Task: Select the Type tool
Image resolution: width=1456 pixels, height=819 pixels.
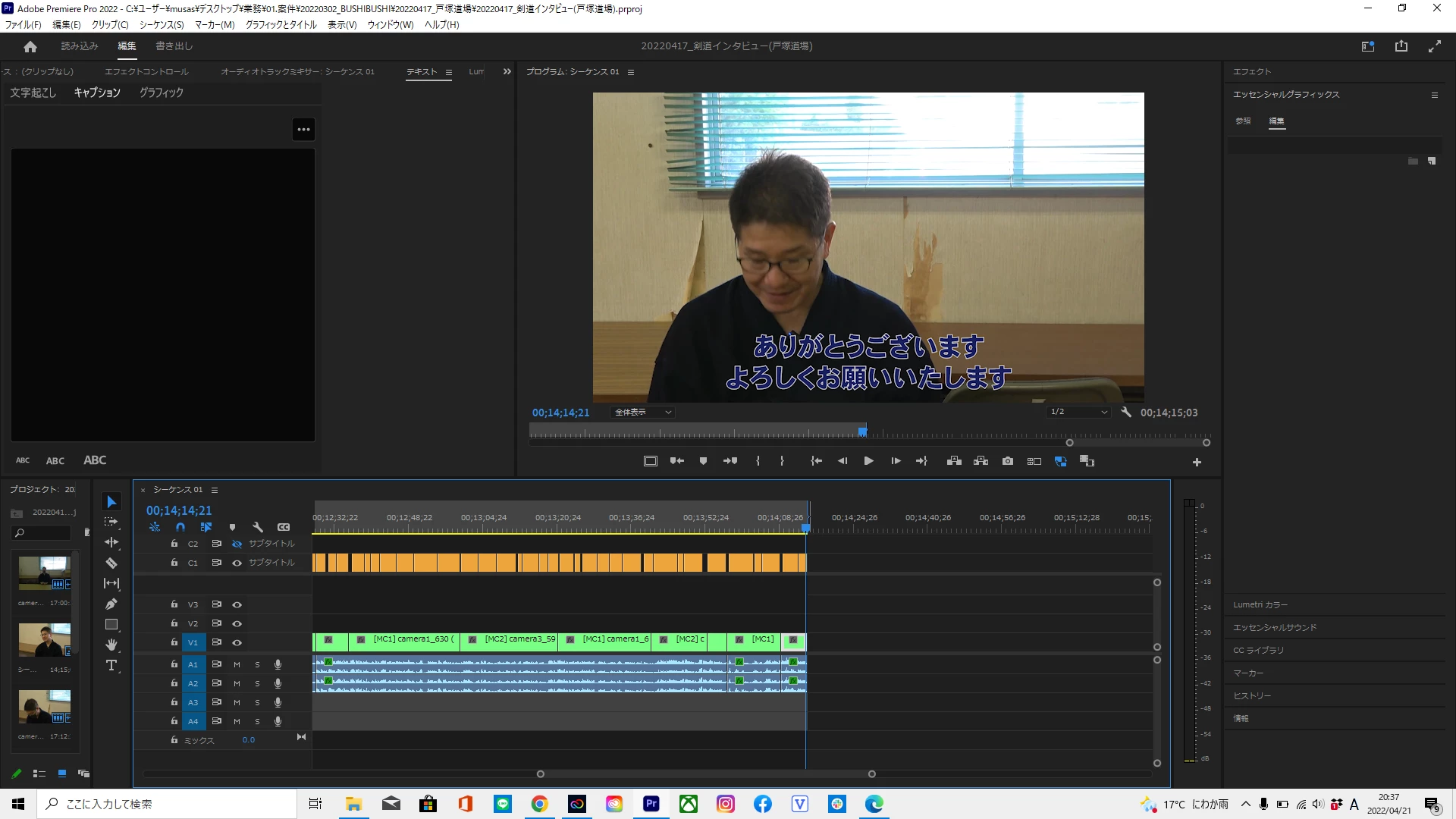Action: pos(111,665)
